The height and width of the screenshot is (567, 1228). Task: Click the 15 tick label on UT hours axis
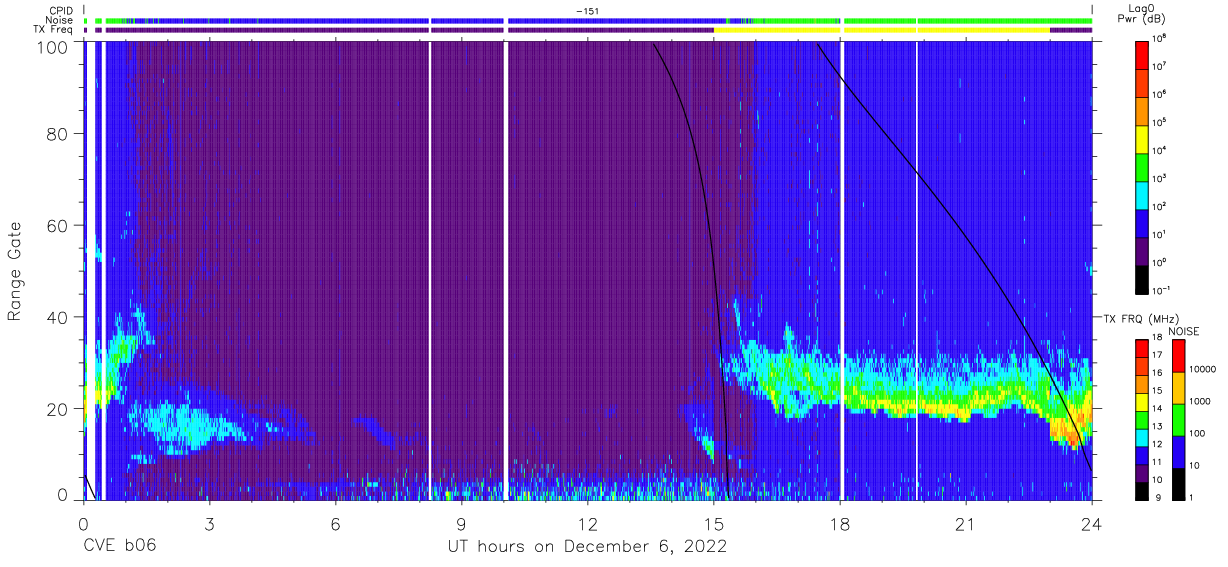(x=713, y=523)
